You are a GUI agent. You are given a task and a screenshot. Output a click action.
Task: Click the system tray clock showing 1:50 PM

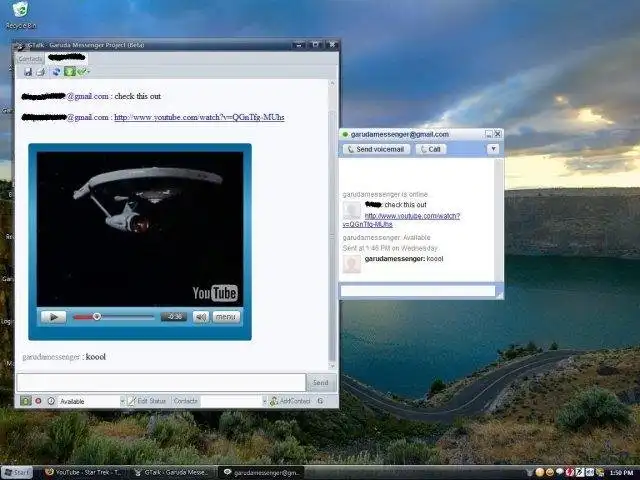620,473
